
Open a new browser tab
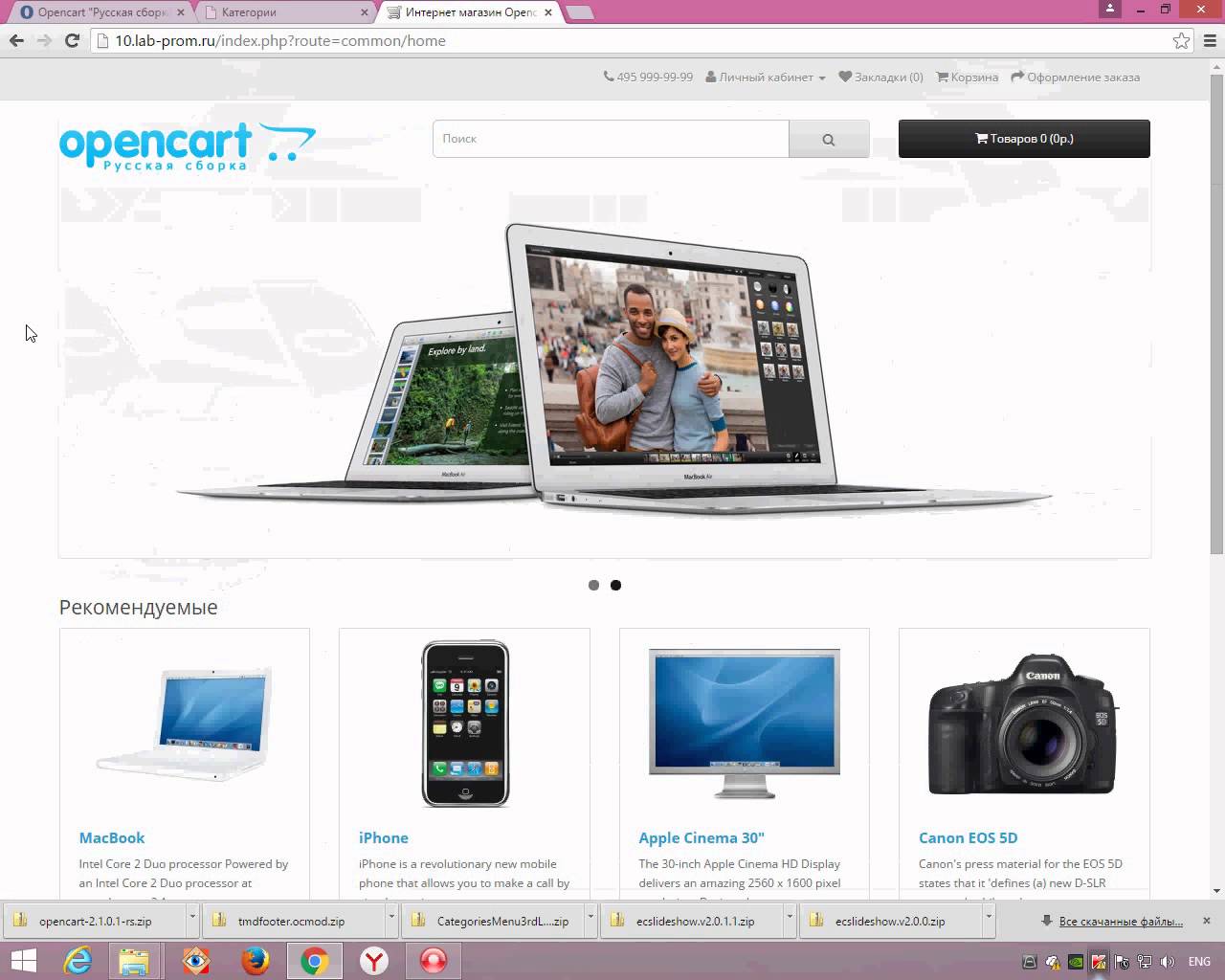tap(580, 12)
